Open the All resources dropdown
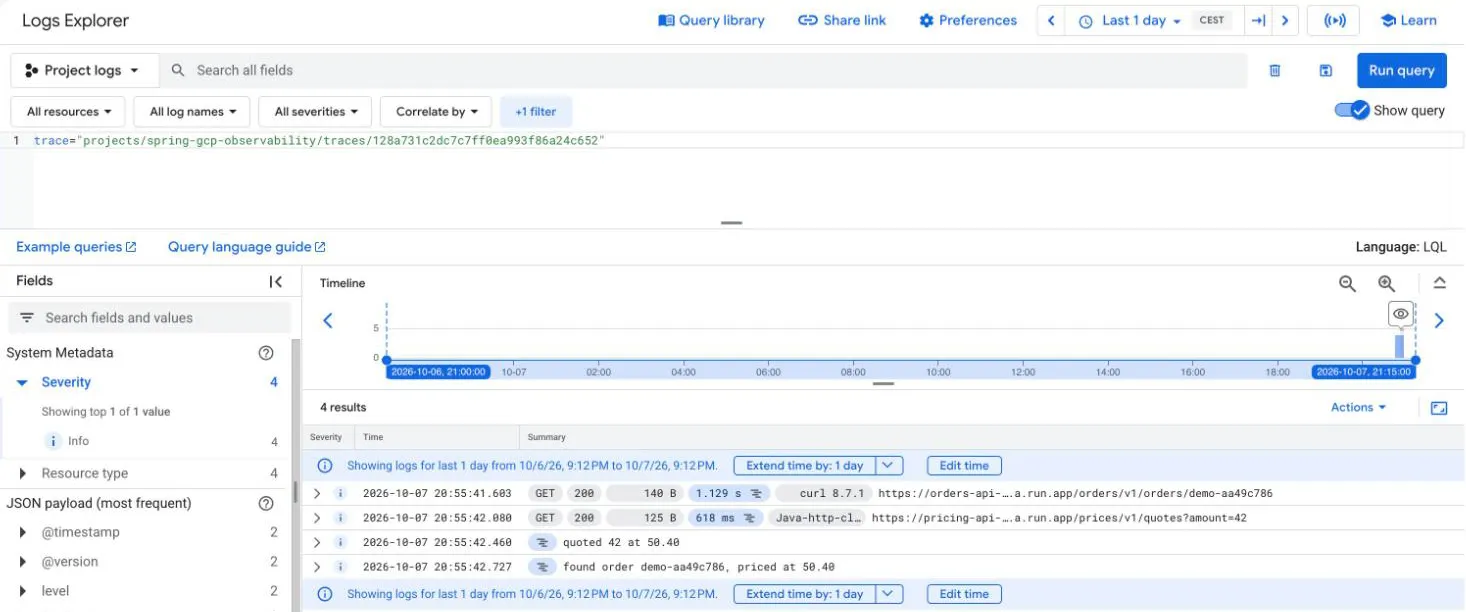The width and height of the screenshot is (1466, 612). pyautogui.click(x=68, y=112)
